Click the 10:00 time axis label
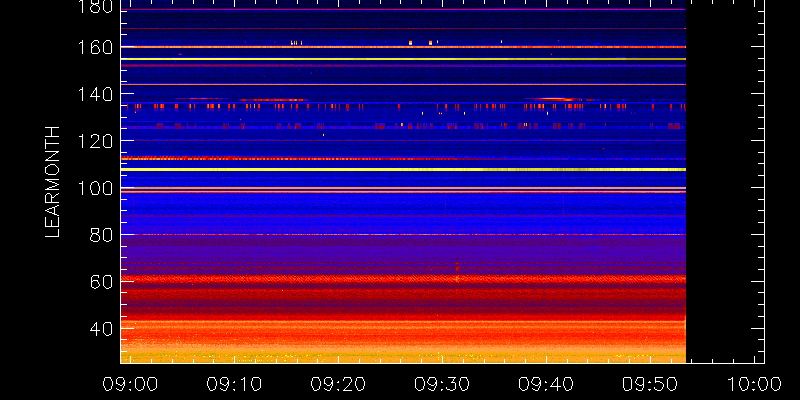The height and width of the screenshot is (400, 800). [x=754, y=384]
